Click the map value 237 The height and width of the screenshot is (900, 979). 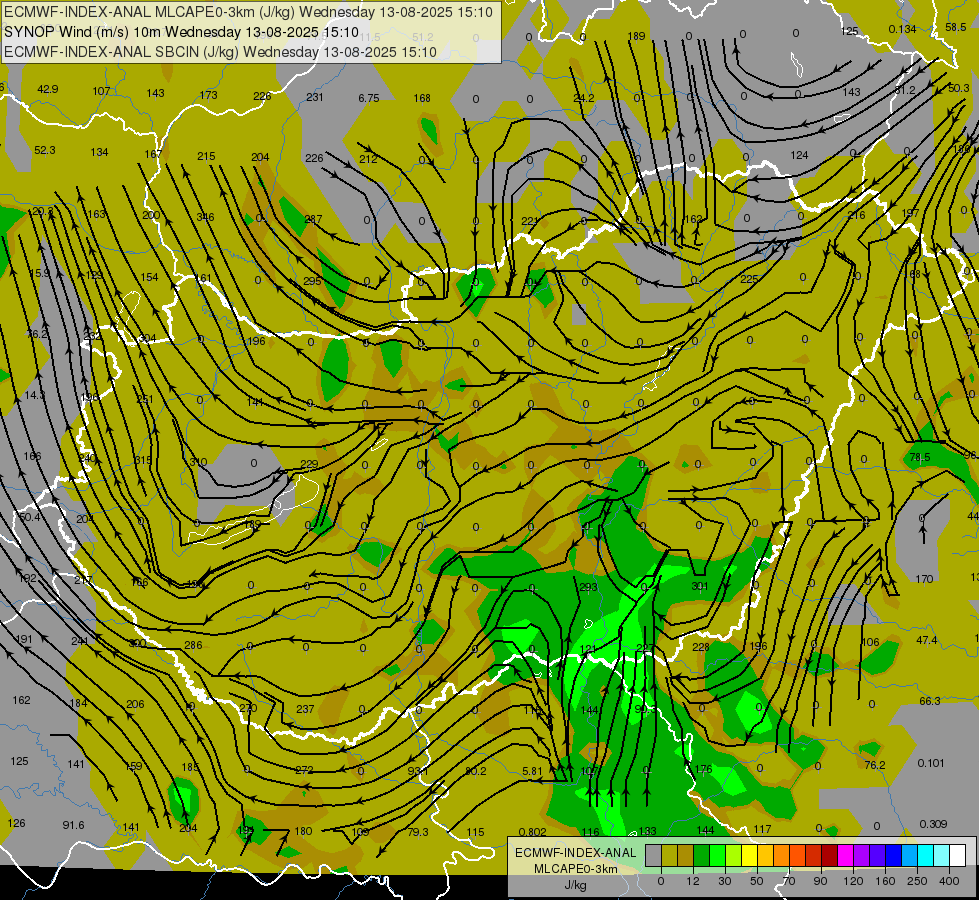click(x=305, y=709)
